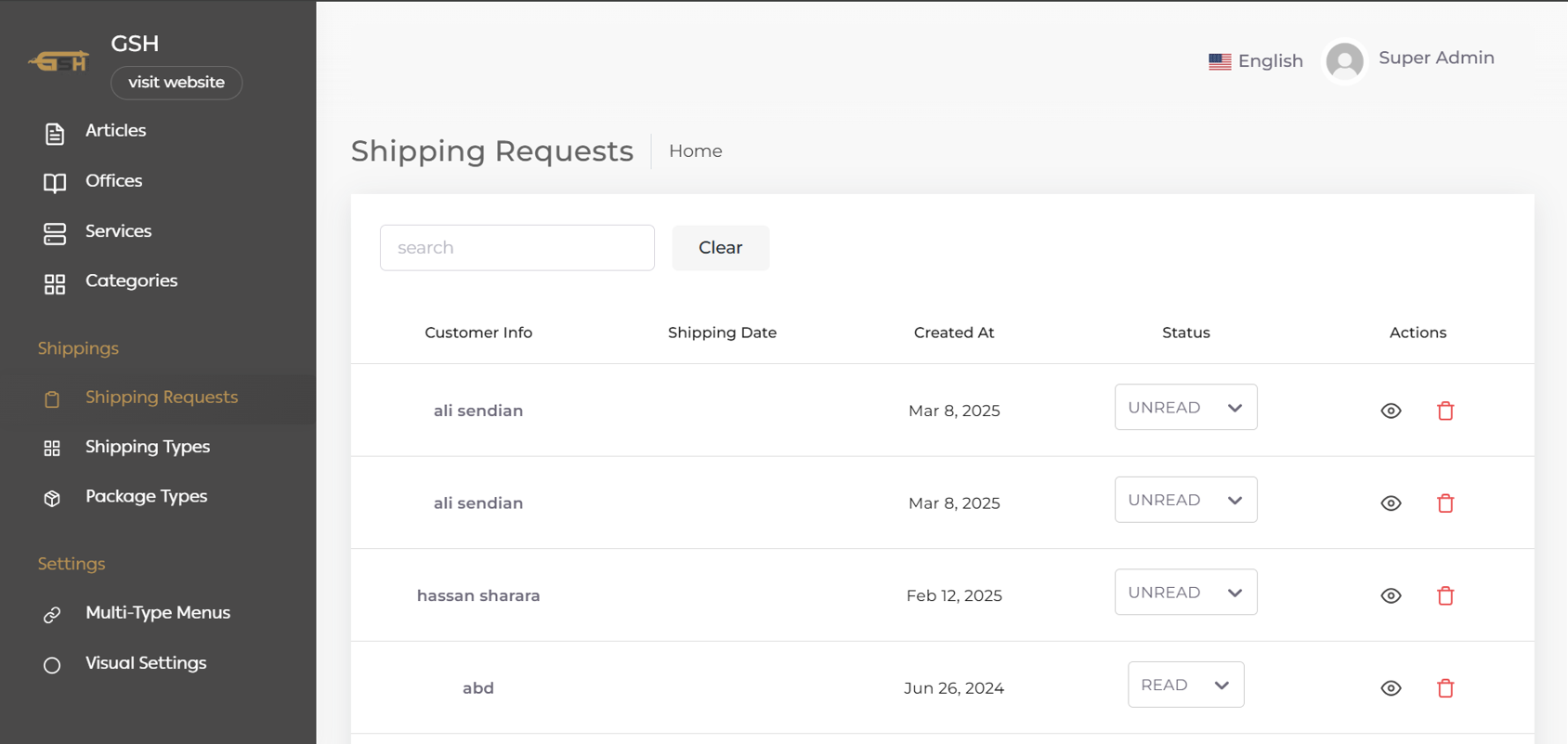Click the Jun 26, 2024 date
Viewport: 1568px width, 744px height.
[954, 688]
